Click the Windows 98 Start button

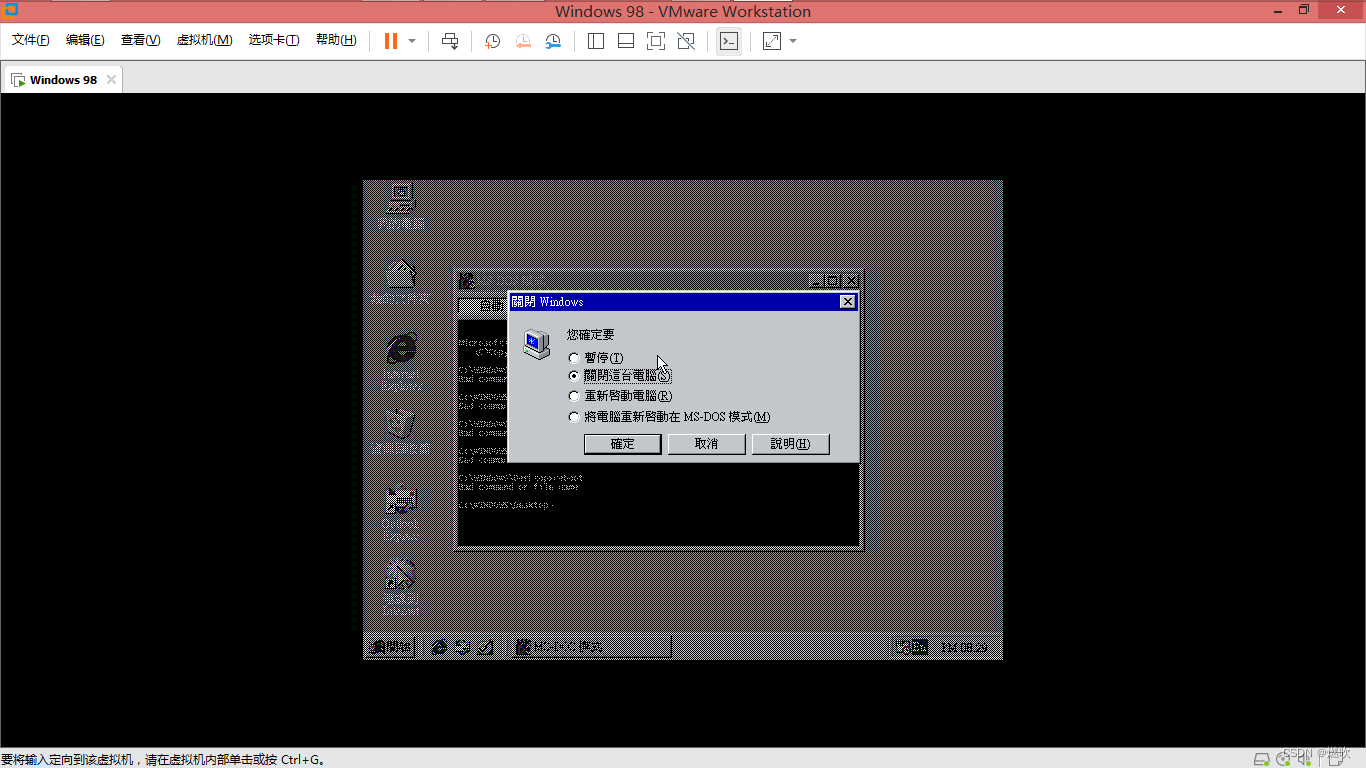click(x=390, y=647)
